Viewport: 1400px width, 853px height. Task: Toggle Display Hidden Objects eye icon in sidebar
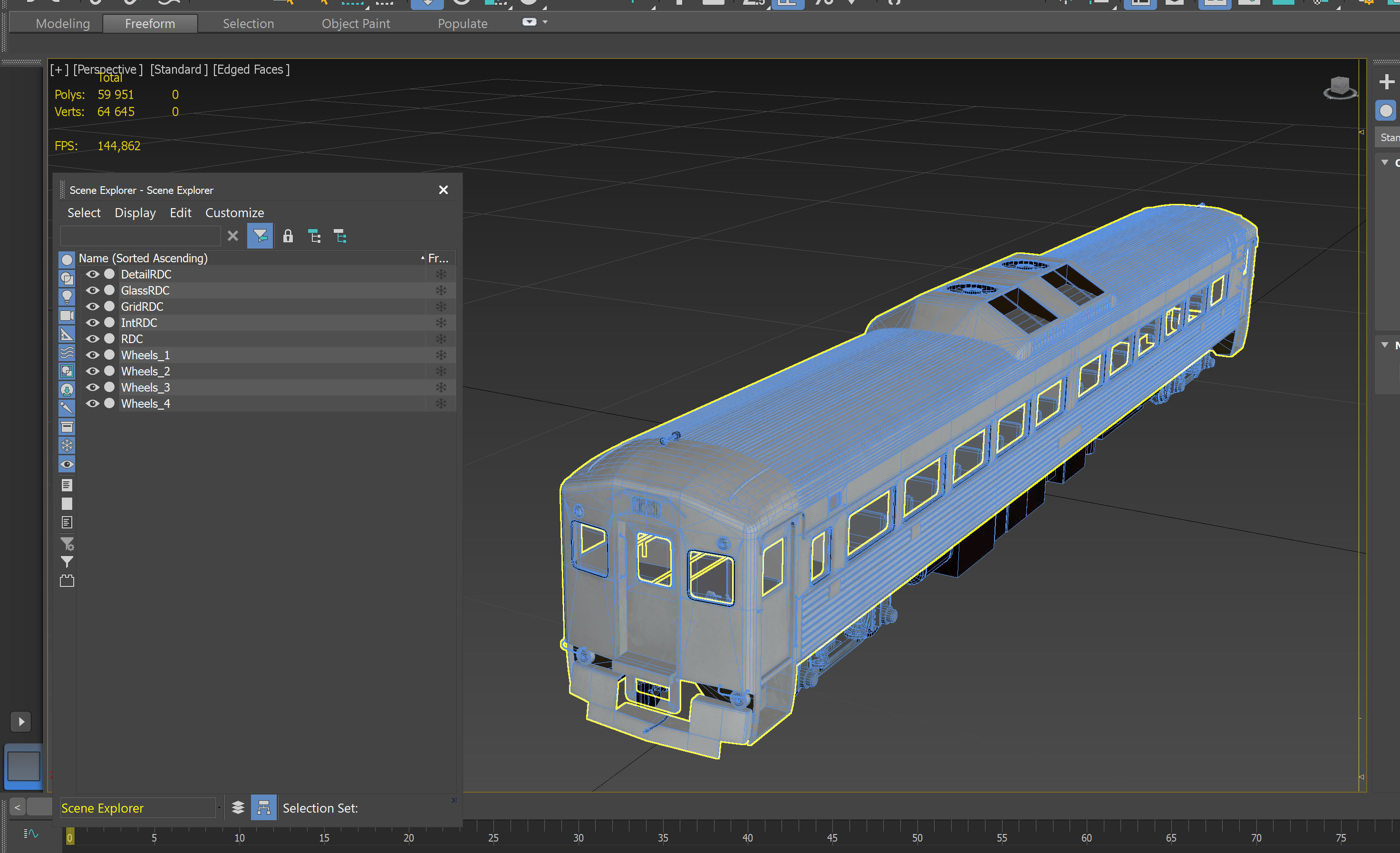67,465
